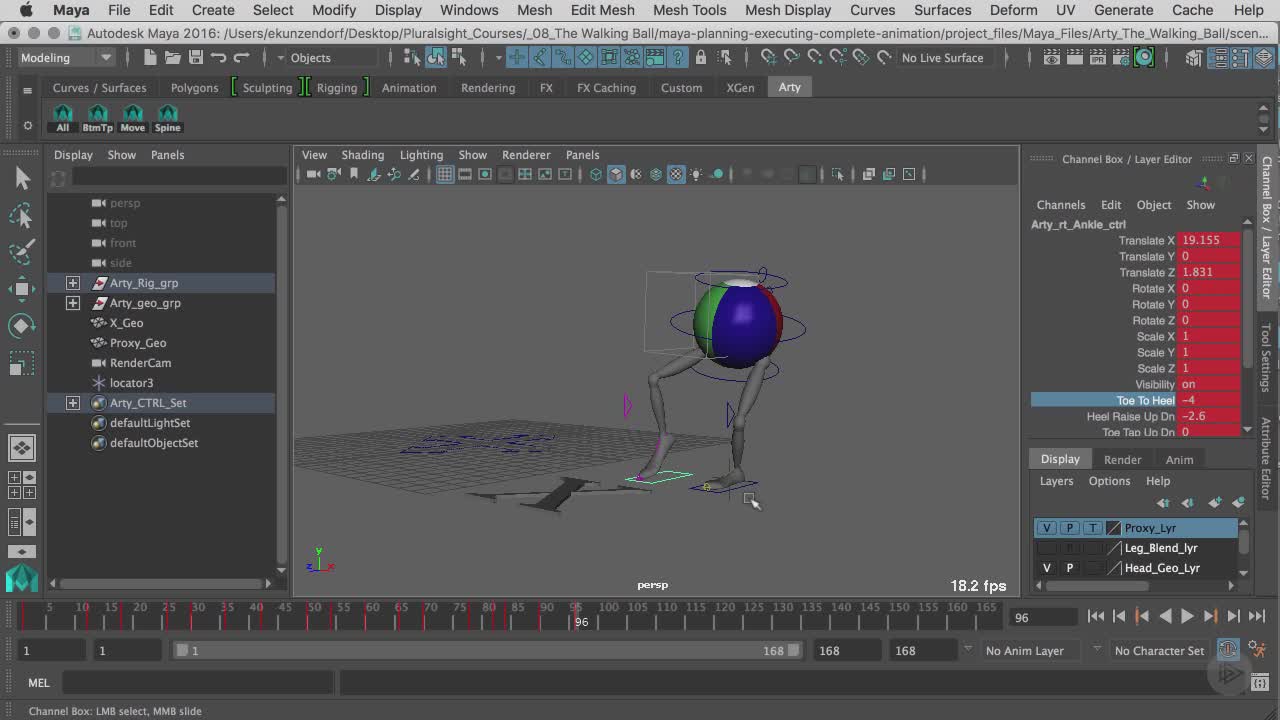
Task: Click the Move shelf icon
Action: (133, 118)
